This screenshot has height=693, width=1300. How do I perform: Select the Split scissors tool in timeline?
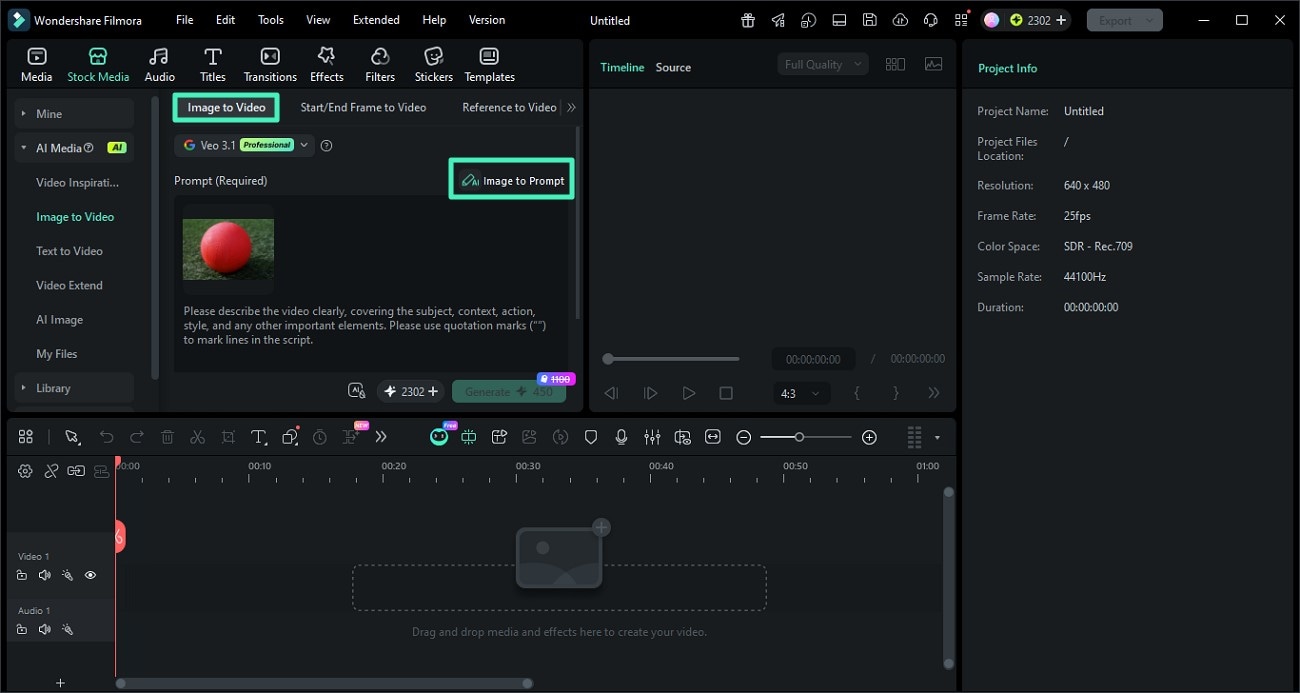tap(198, 437)
